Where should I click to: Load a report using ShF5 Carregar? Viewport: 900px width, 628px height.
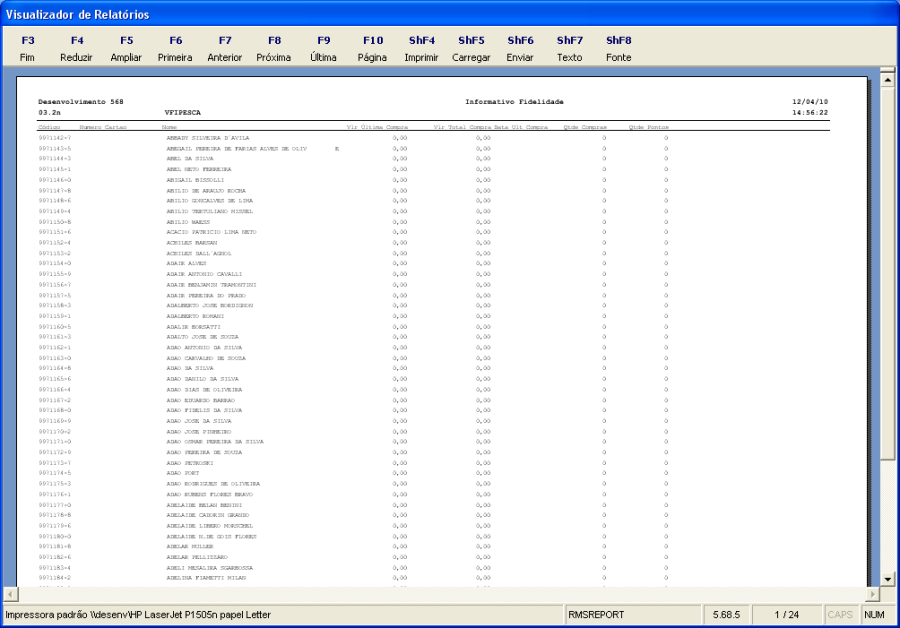pos(471,49)
